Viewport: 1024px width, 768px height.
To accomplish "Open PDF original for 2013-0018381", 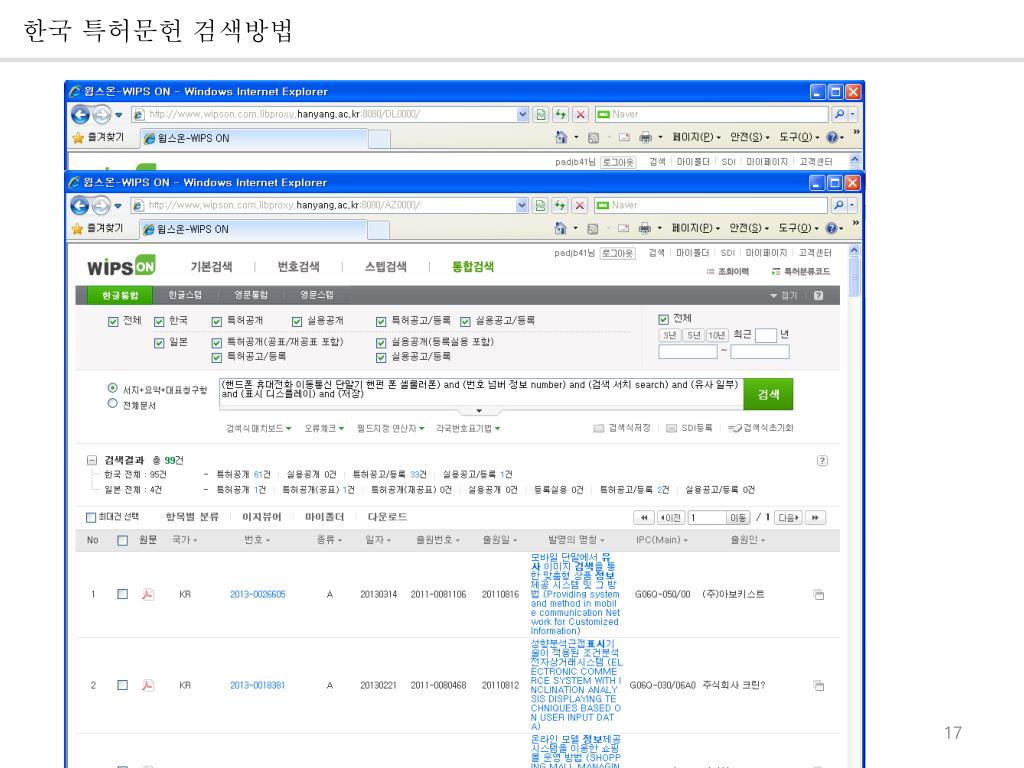I will coord(148,685).
